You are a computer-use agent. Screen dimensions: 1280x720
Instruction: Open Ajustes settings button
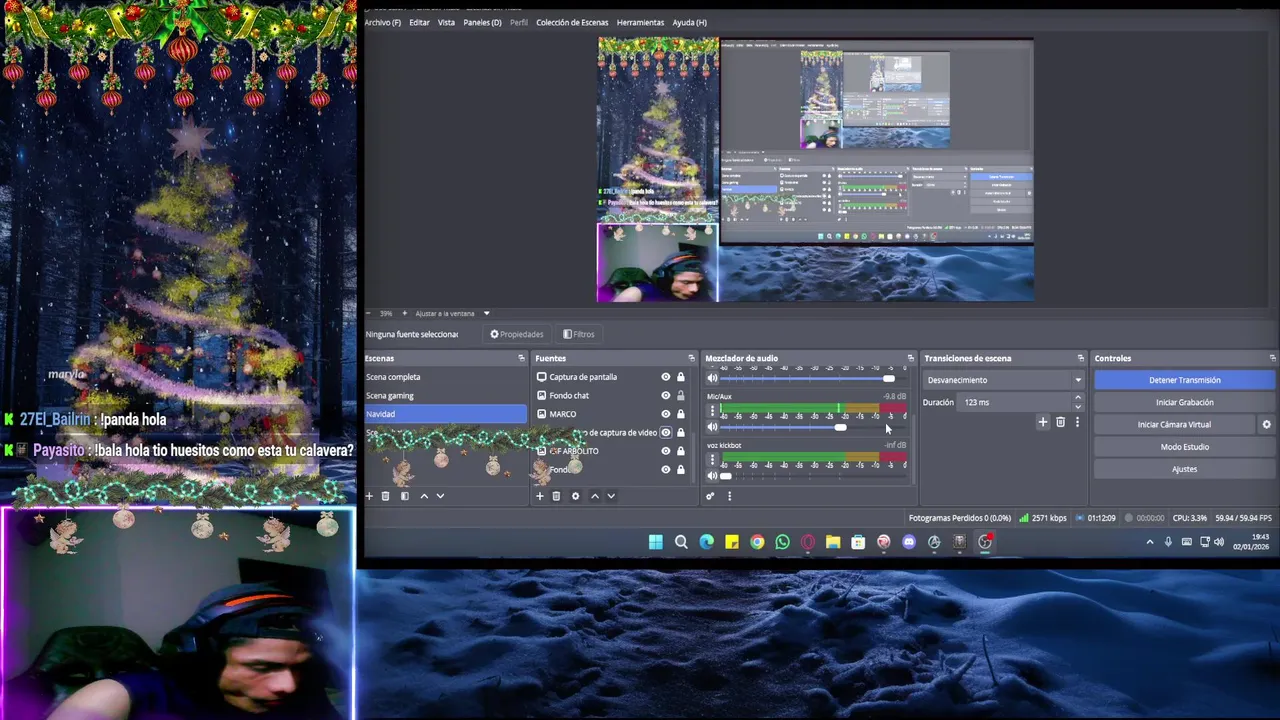[1185, 469]
